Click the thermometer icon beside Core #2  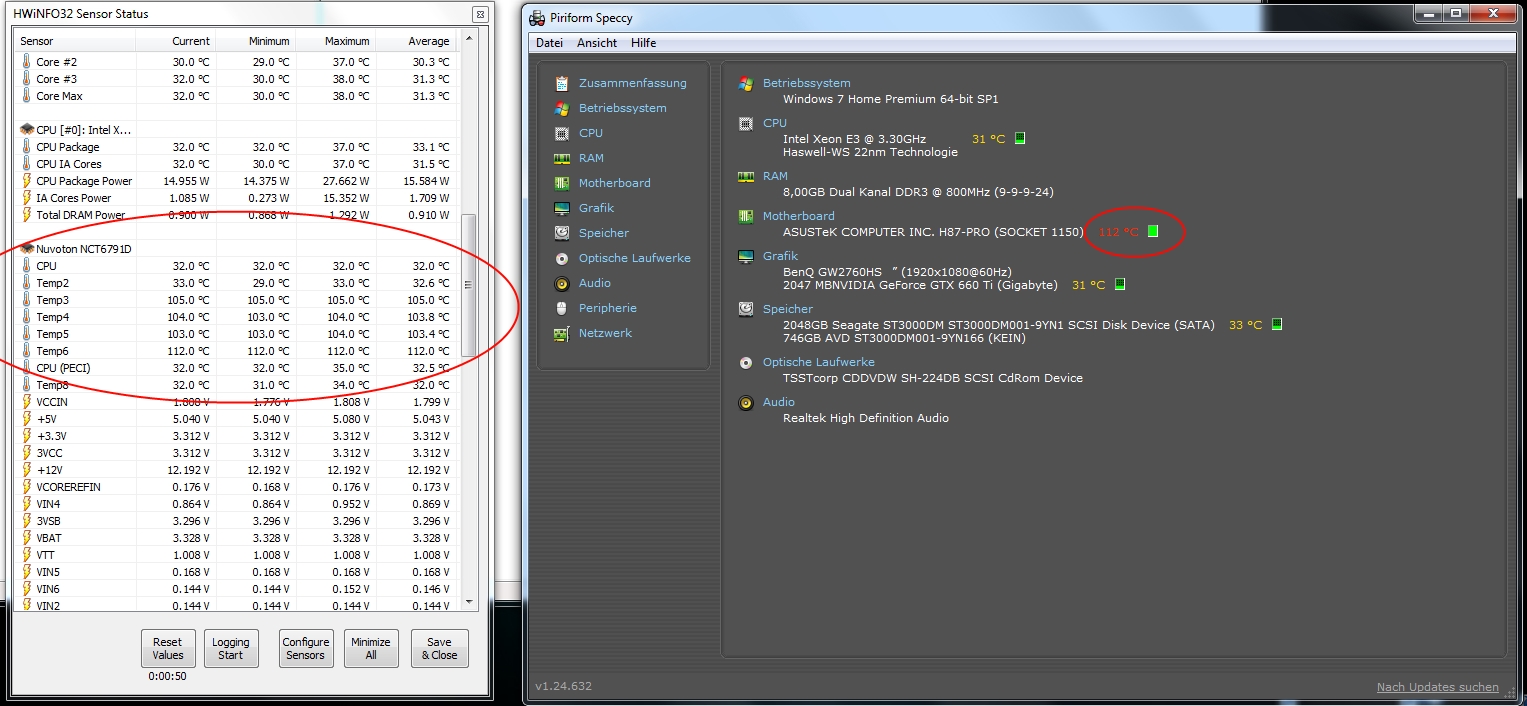(x=27, y=62)
